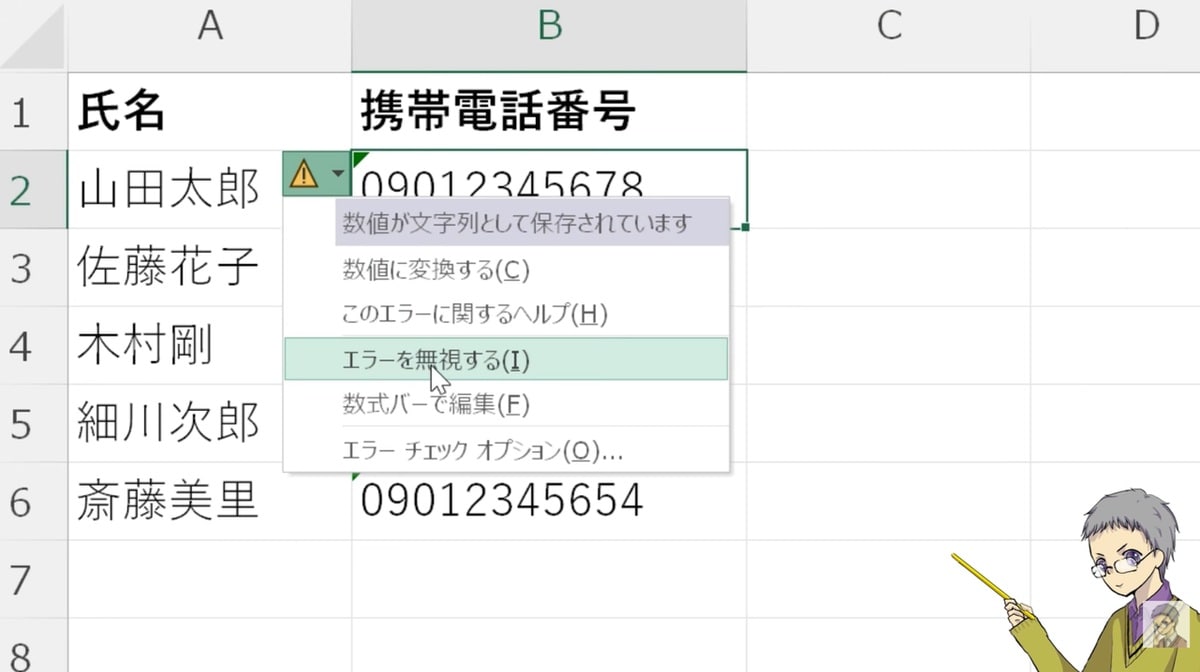Select row 6 header
The image size is (1200, 672).
pyautogui.click(x=34, y=501)
